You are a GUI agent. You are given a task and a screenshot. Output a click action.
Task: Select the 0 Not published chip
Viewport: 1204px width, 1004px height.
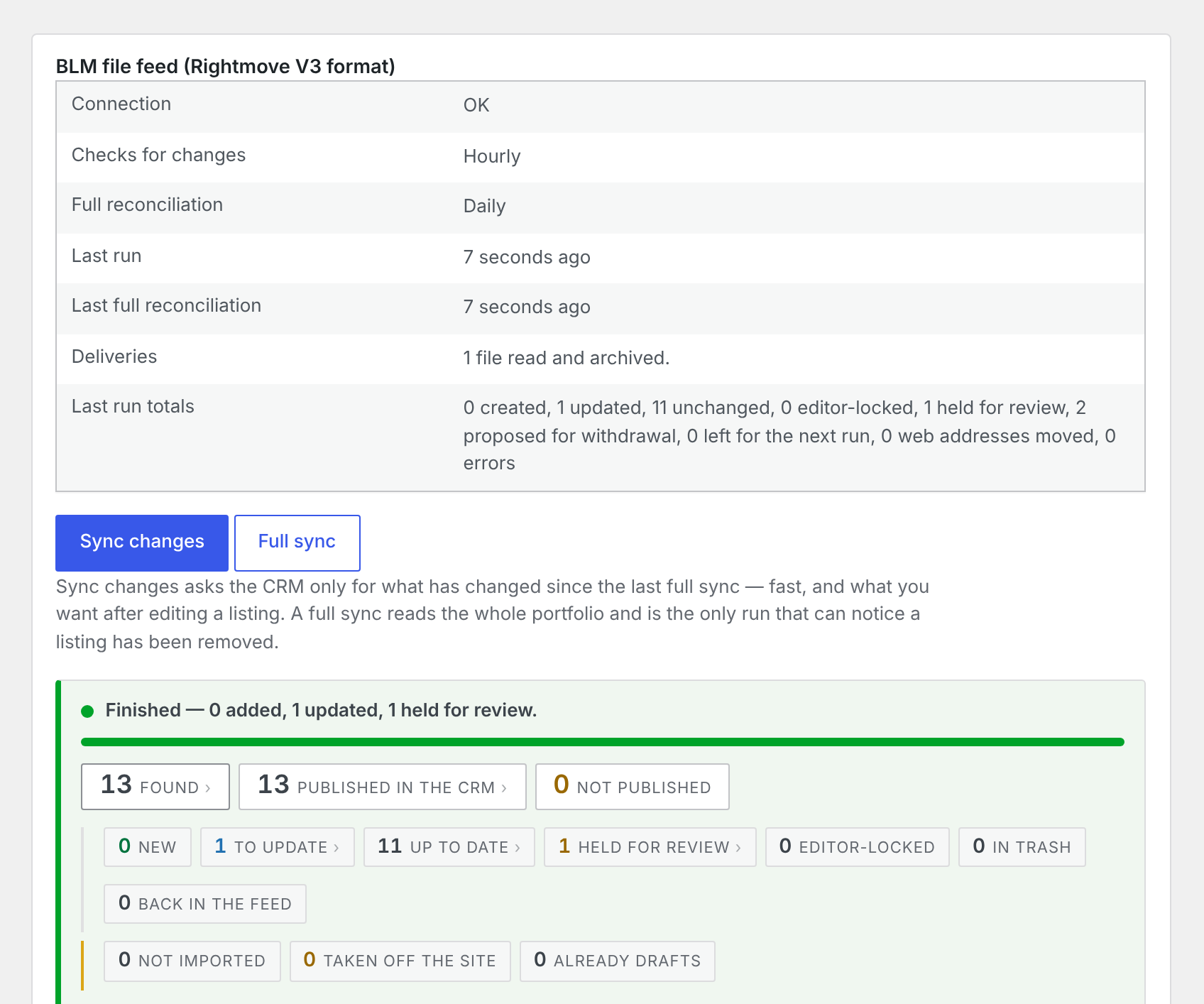click(x=633, y=786)
